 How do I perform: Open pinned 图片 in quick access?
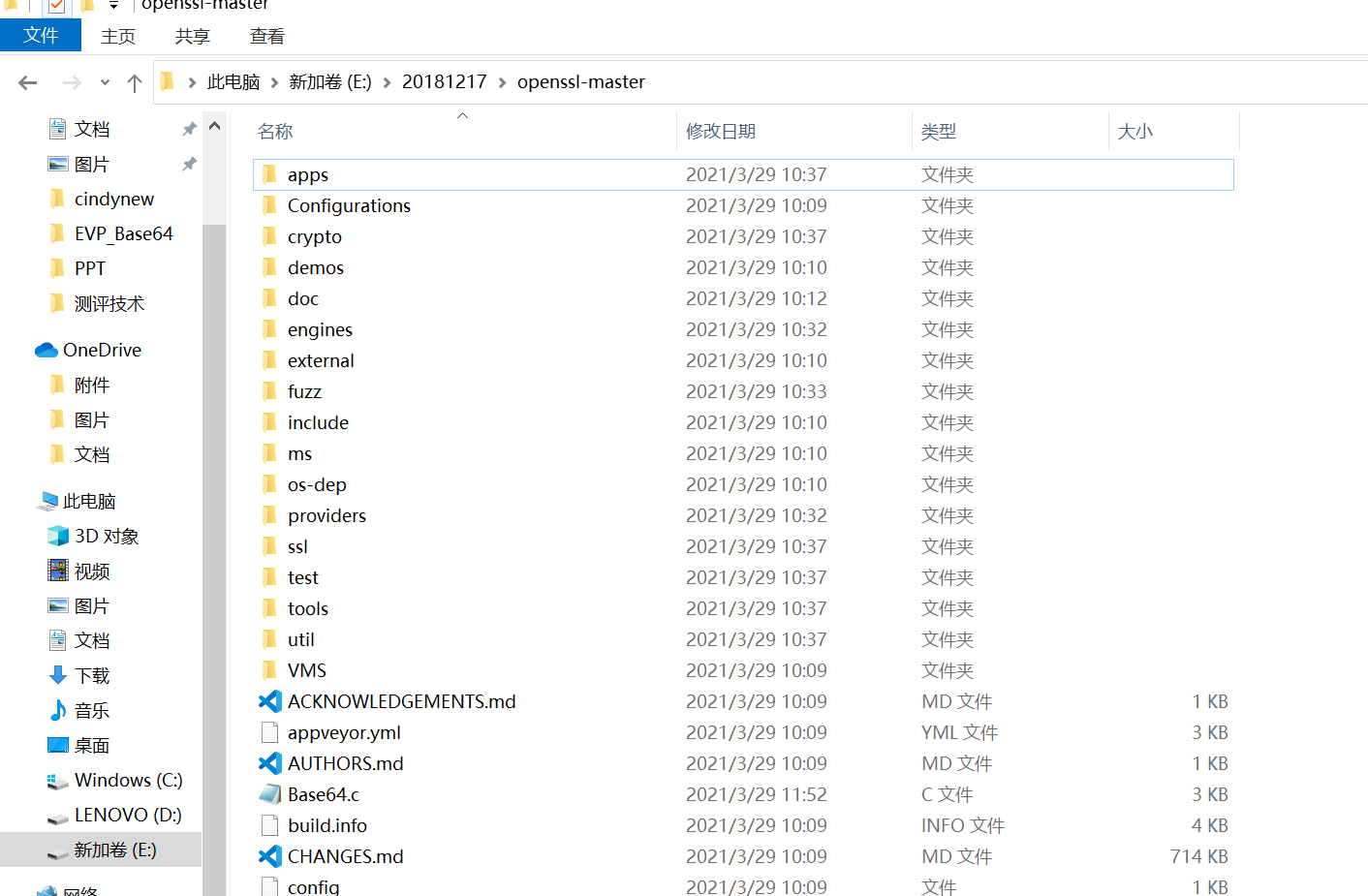92,164
